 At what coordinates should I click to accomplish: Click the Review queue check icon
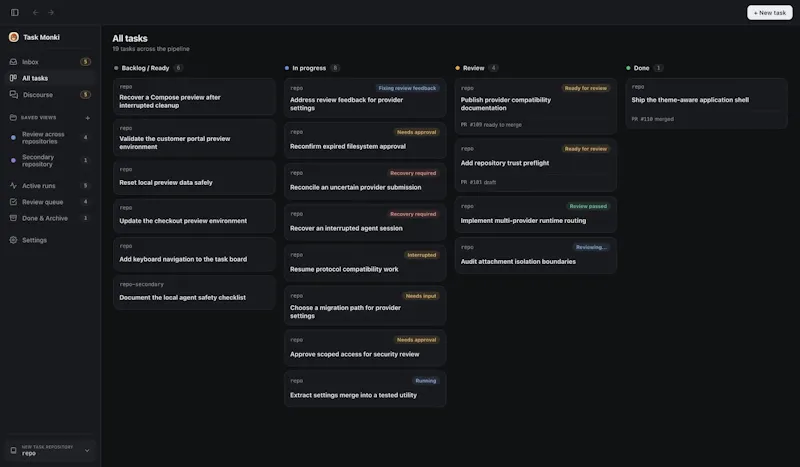[x=13, y=202]
